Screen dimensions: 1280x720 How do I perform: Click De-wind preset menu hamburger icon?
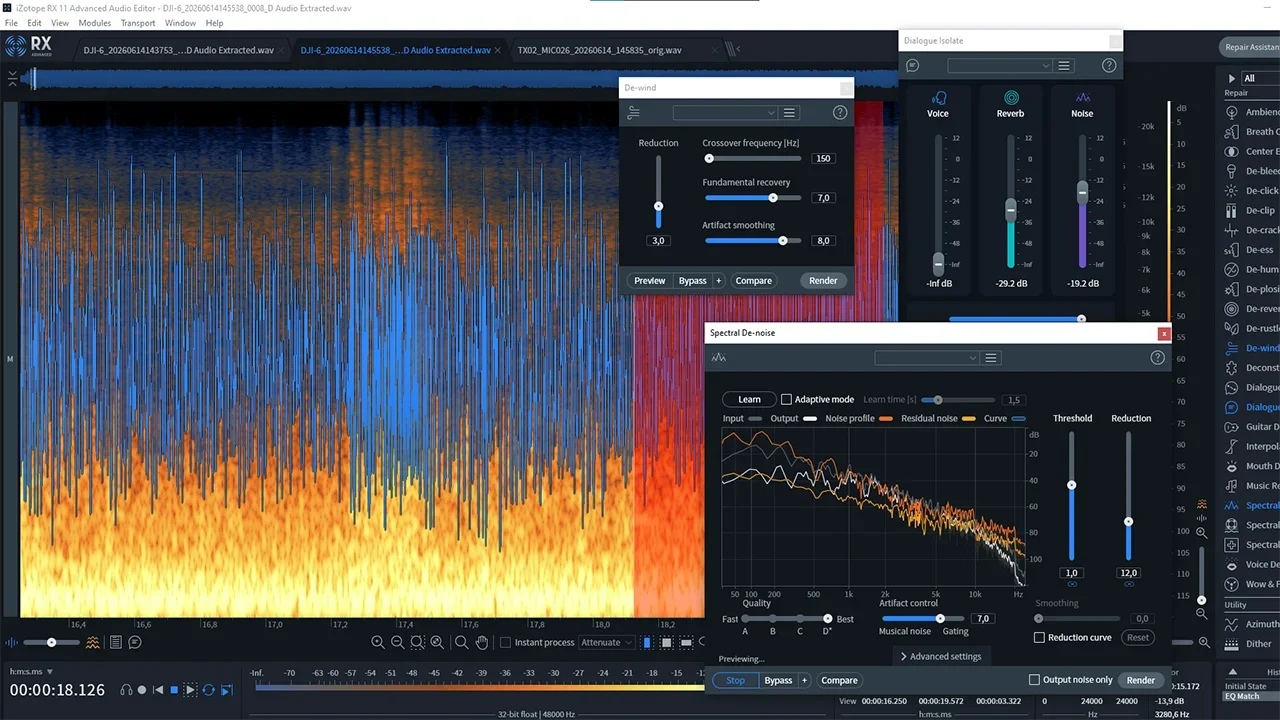click(x=790, y=113)
